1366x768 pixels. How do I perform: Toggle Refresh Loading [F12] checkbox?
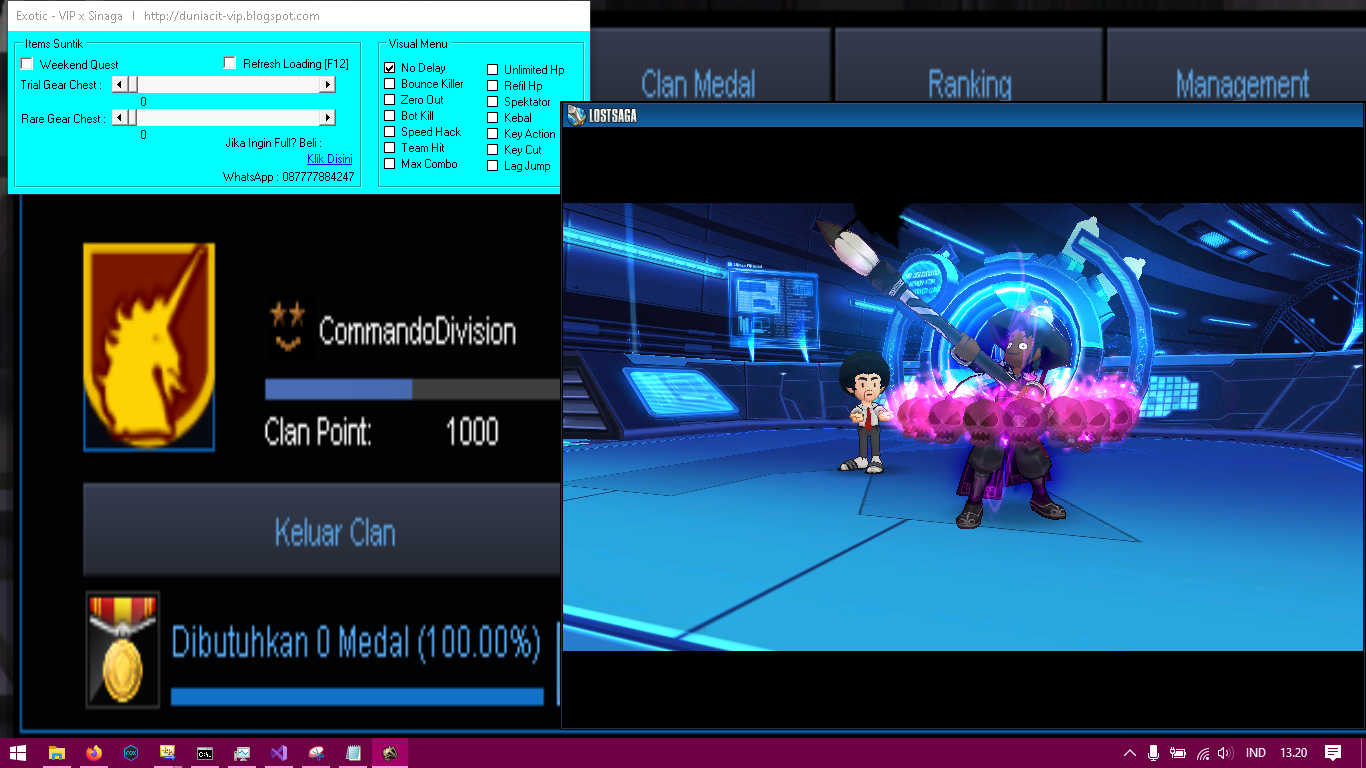click(x=230, y=63)
